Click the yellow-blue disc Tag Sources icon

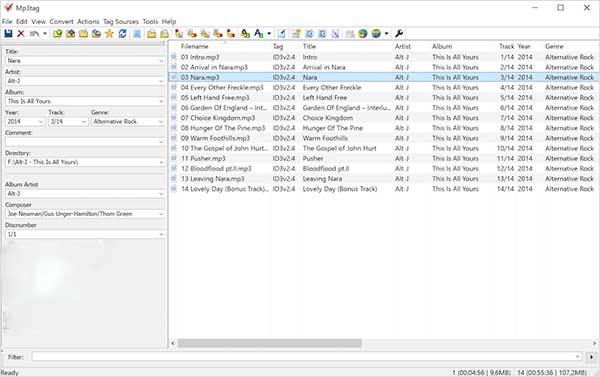point(376,34)
